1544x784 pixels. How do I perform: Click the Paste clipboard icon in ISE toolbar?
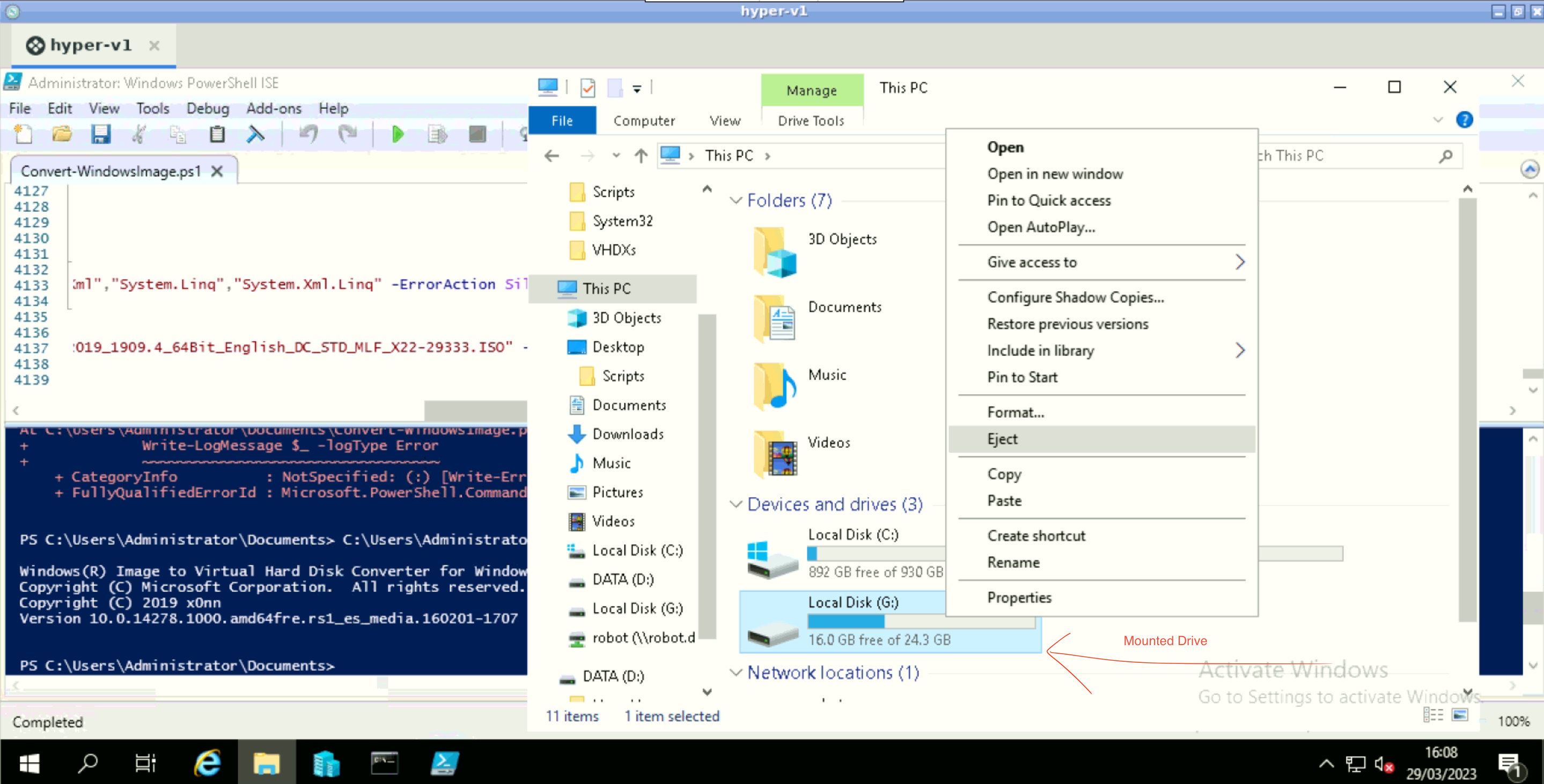[x=217, y=134]
